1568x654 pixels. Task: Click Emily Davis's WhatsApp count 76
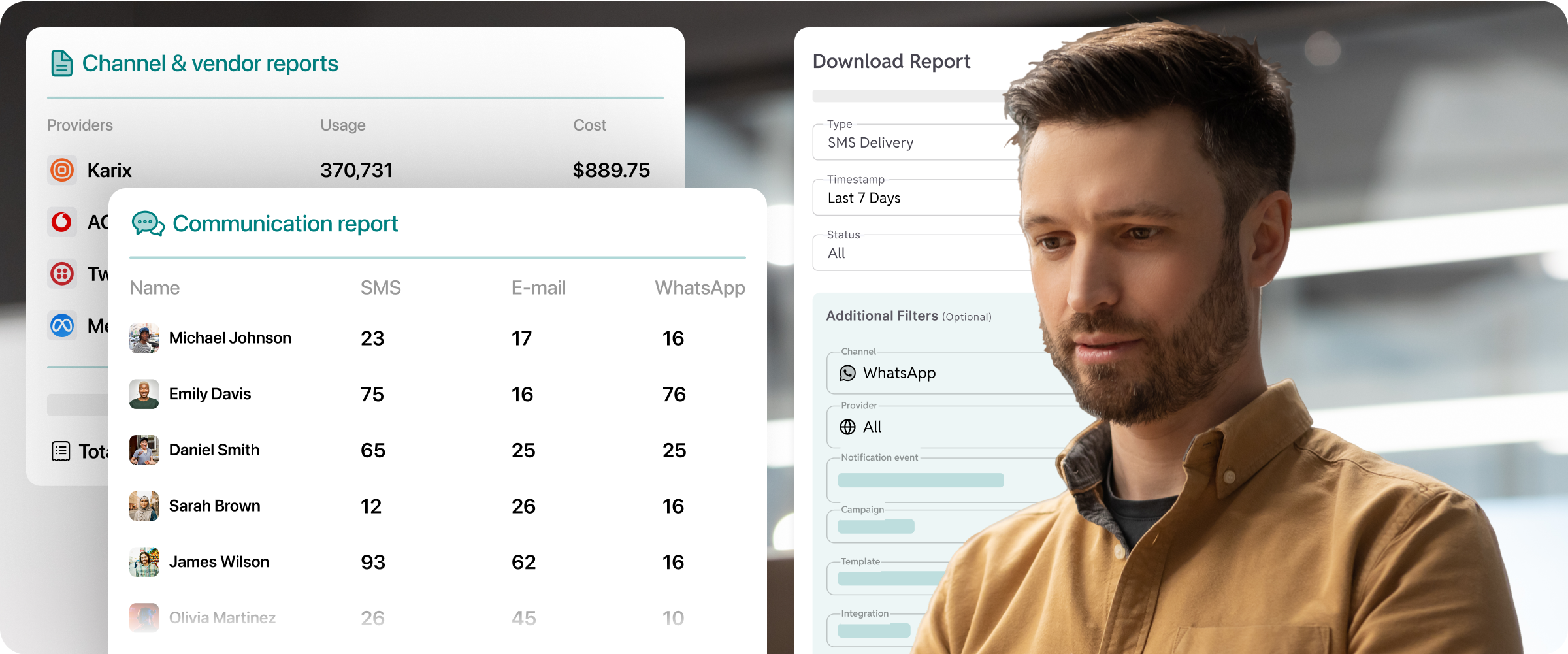674,395
